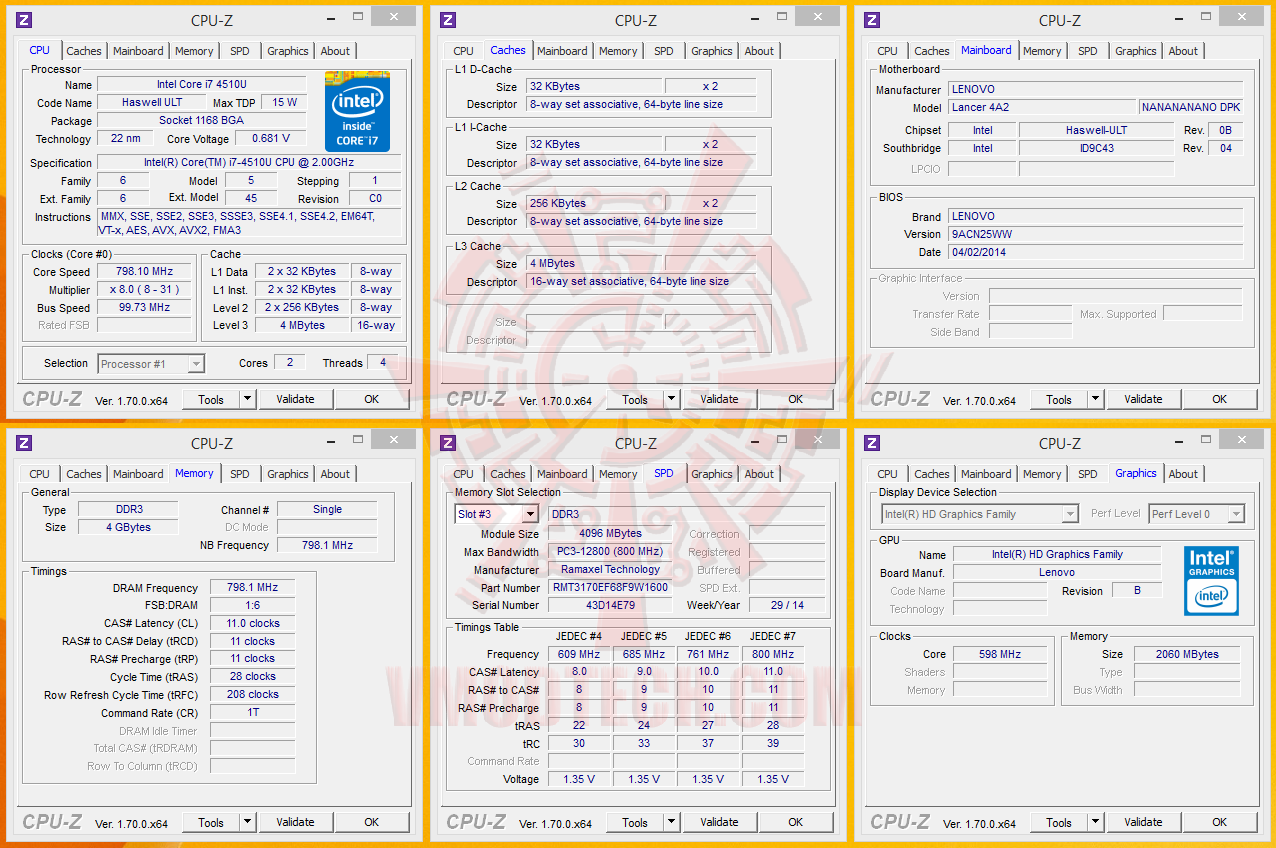Switch to the CPU tab in the Graphics window
Image resolution: width=1276 pixels, height=848 pixels.
tap(887, 474)
